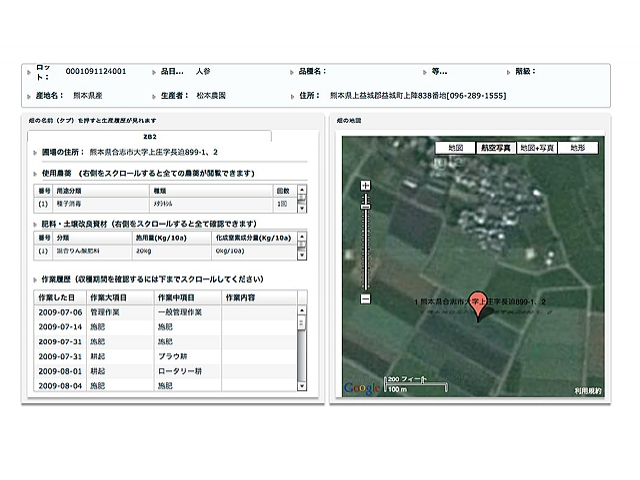The width and height of the screenshot is (640, 480).
Task: Click the arrow next to 圃場の住所
Action: [x=35, y=153]
